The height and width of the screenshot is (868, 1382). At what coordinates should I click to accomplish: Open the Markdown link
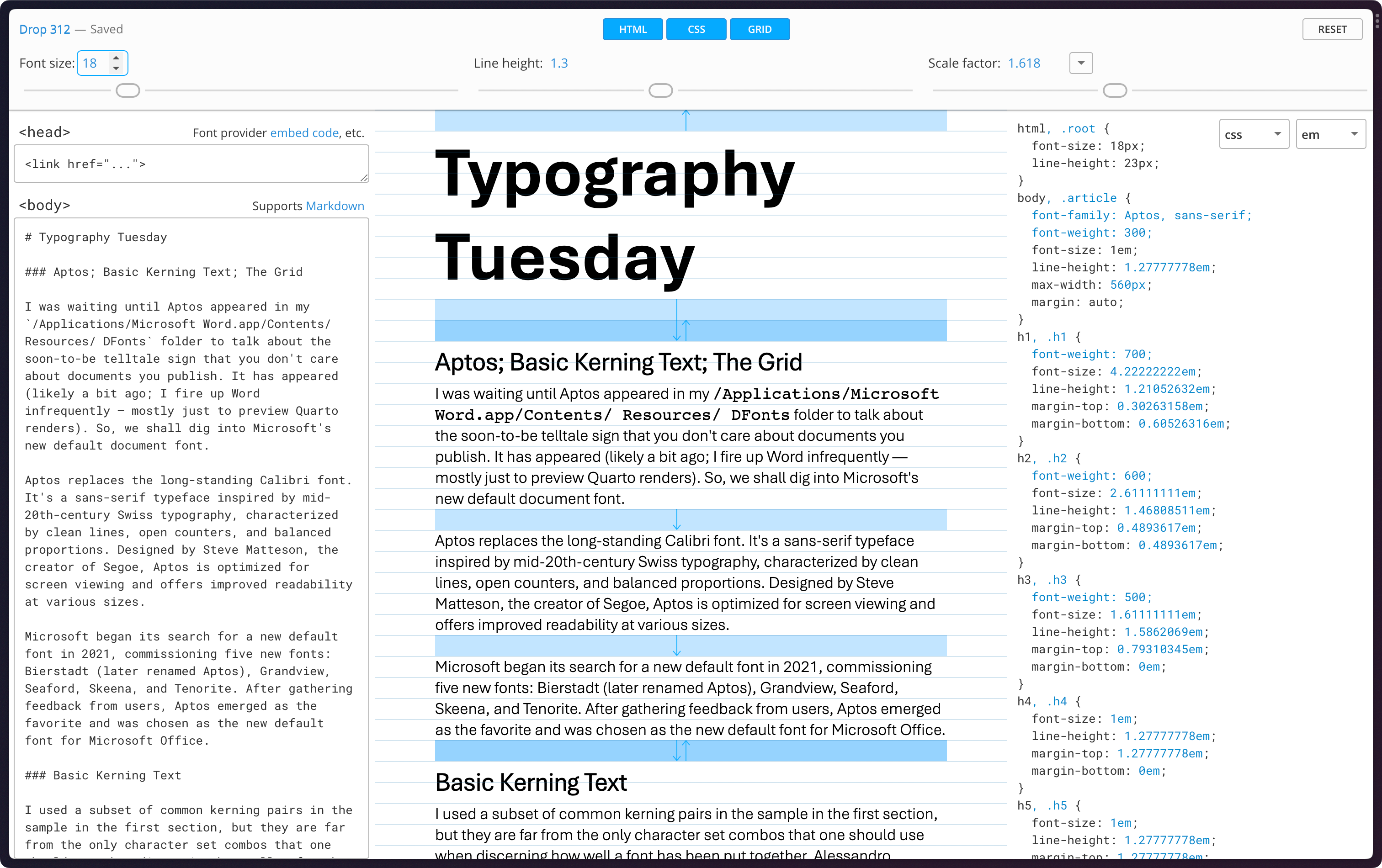click(335, 206)
